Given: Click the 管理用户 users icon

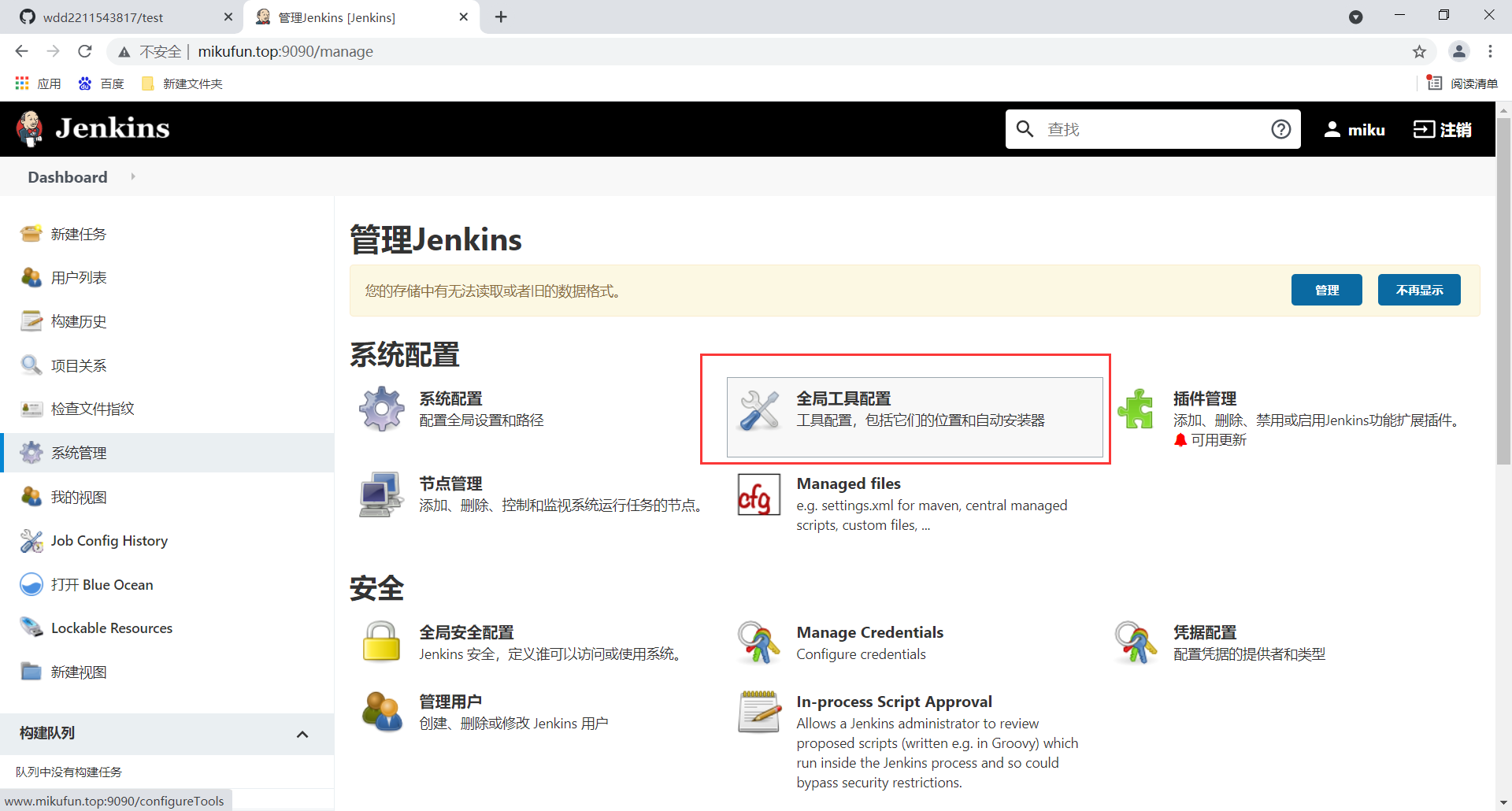Looking at the screenshot, I should (381, 711).
